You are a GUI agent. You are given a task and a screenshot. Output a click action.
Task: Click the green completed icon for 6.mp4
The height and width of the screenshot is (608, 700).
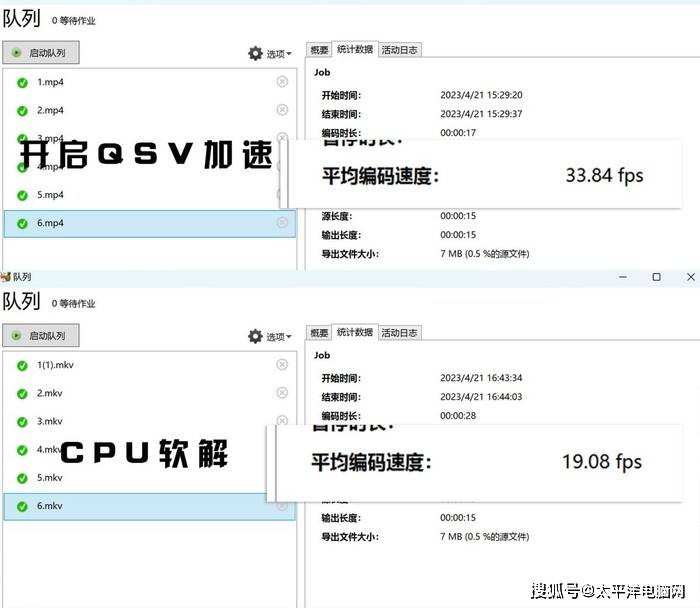click(22, 224)
